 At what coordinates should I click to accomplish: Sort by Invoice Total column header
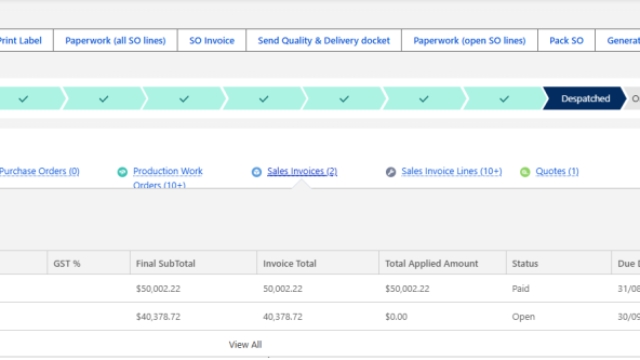[x=318, y=263]
